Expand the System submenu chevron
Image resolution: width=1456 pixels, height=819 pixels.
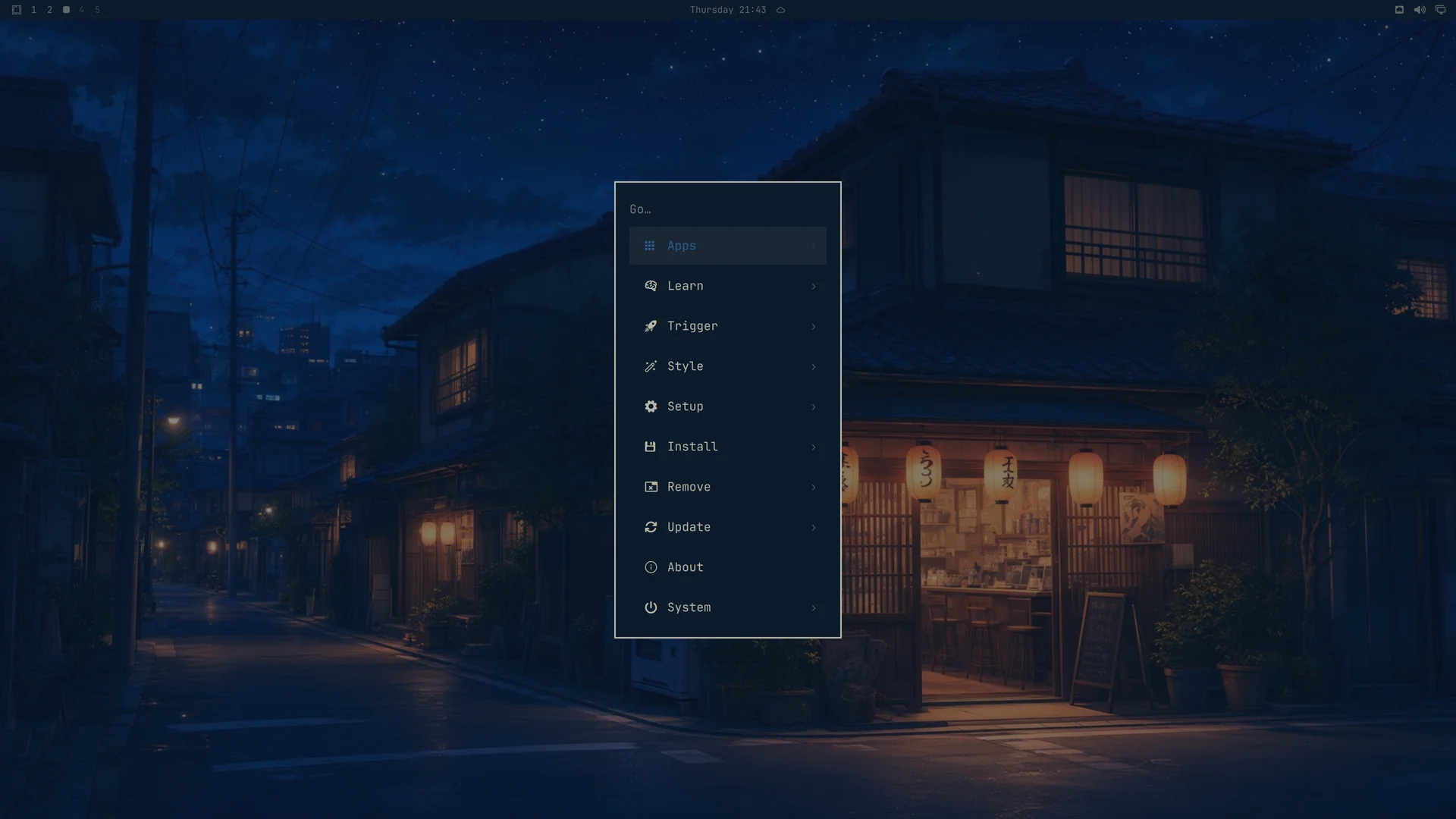point(814,607)
